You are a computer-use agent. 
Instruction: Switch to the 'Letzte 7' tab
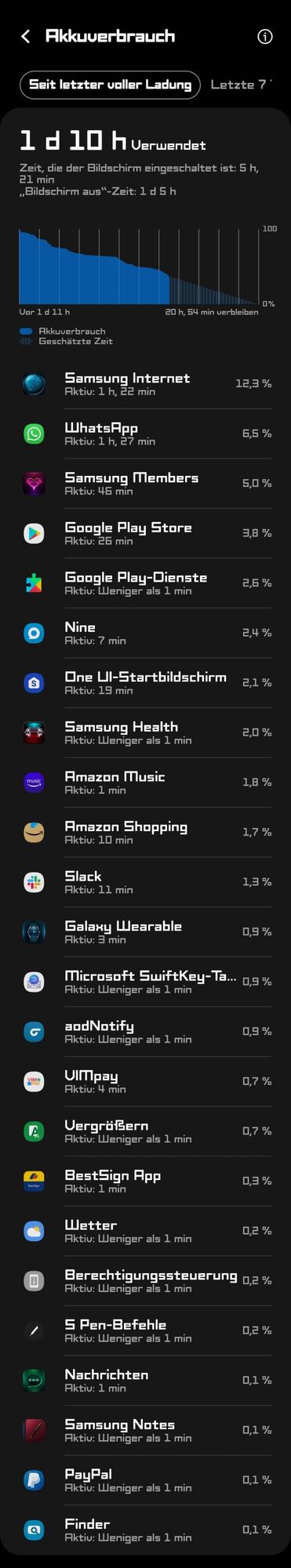tap(241, 85)
